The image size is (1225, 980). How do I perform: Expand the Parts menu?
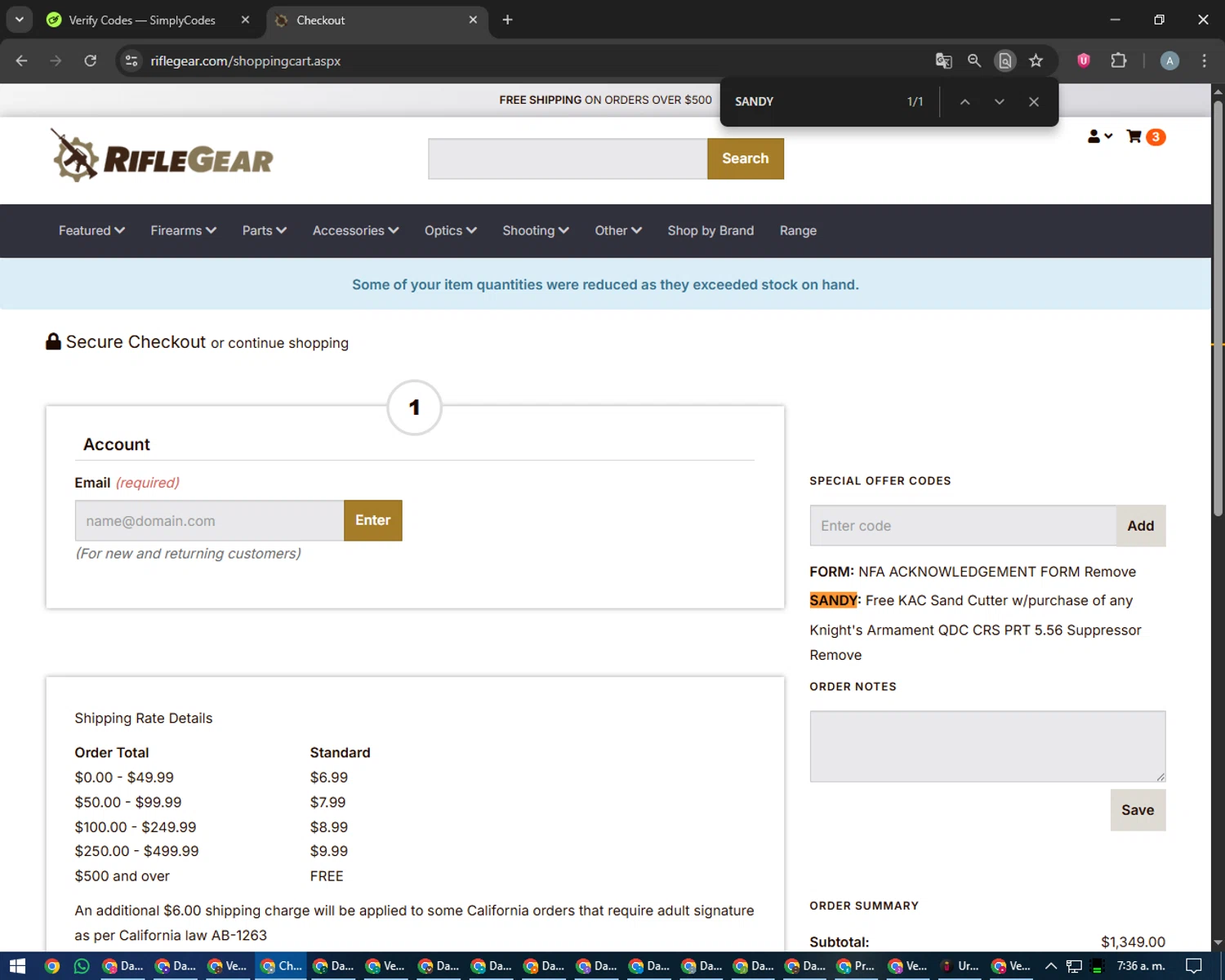point(264,230)
